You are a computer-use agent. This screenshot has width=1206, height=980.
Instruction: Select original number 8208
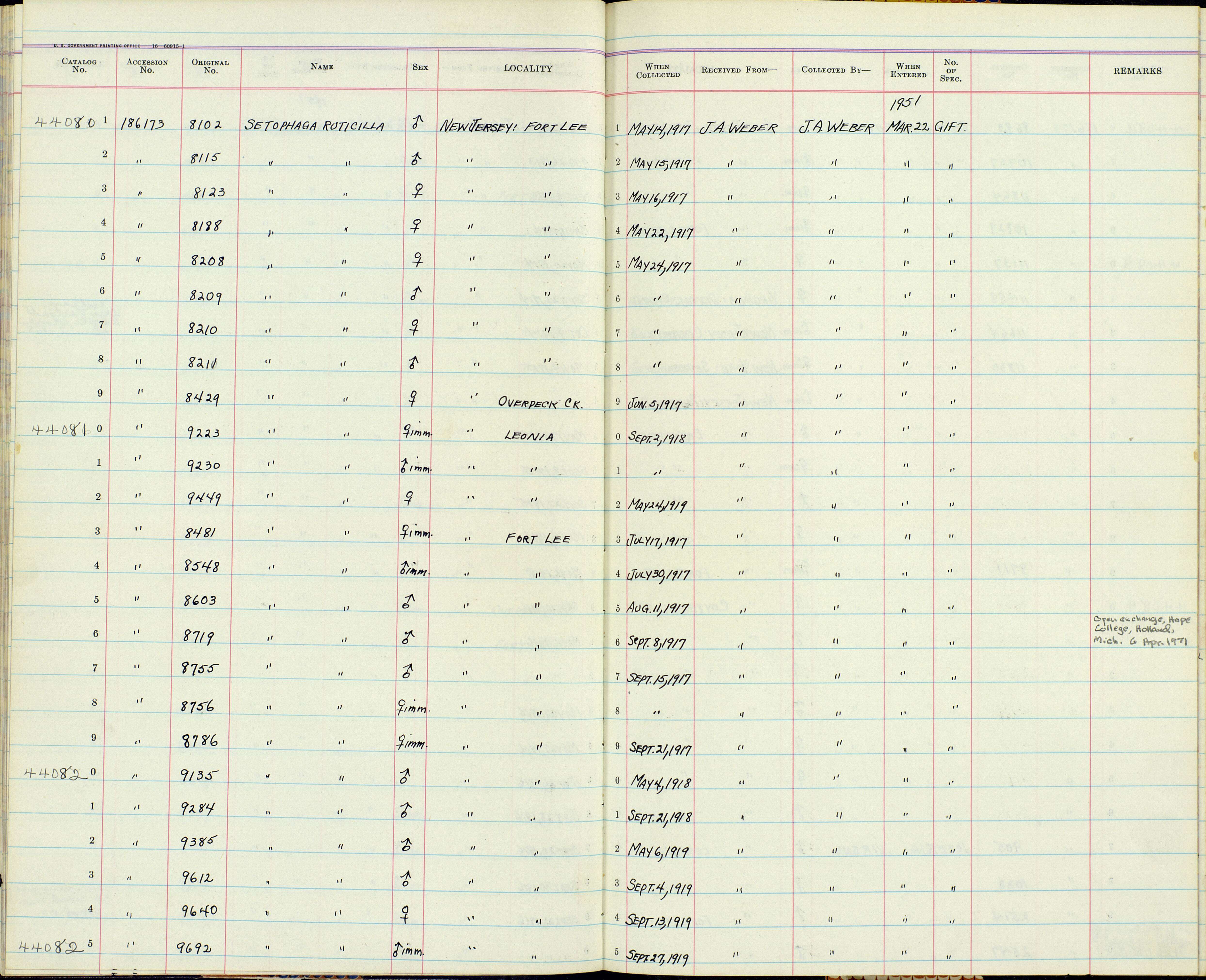207,261
